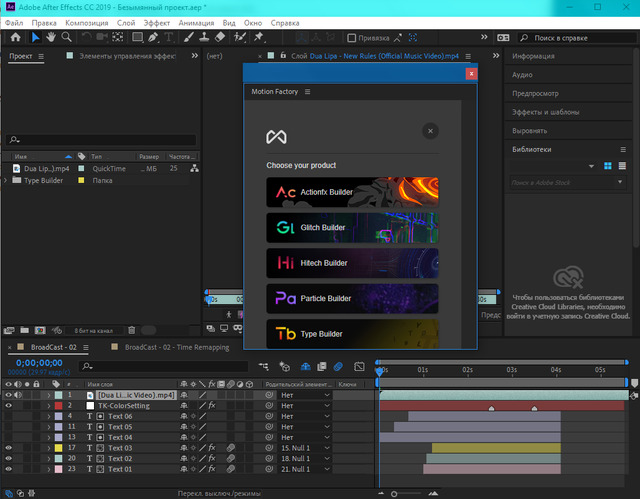Enable motion blur switch in timeline header

(338, 367)
